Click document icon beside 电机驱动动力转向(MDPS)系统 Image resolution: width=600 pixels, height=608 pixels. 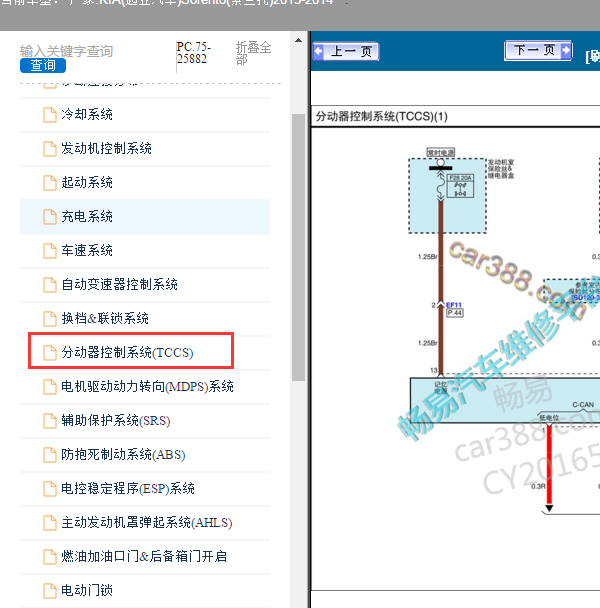[x=50, y=387]
